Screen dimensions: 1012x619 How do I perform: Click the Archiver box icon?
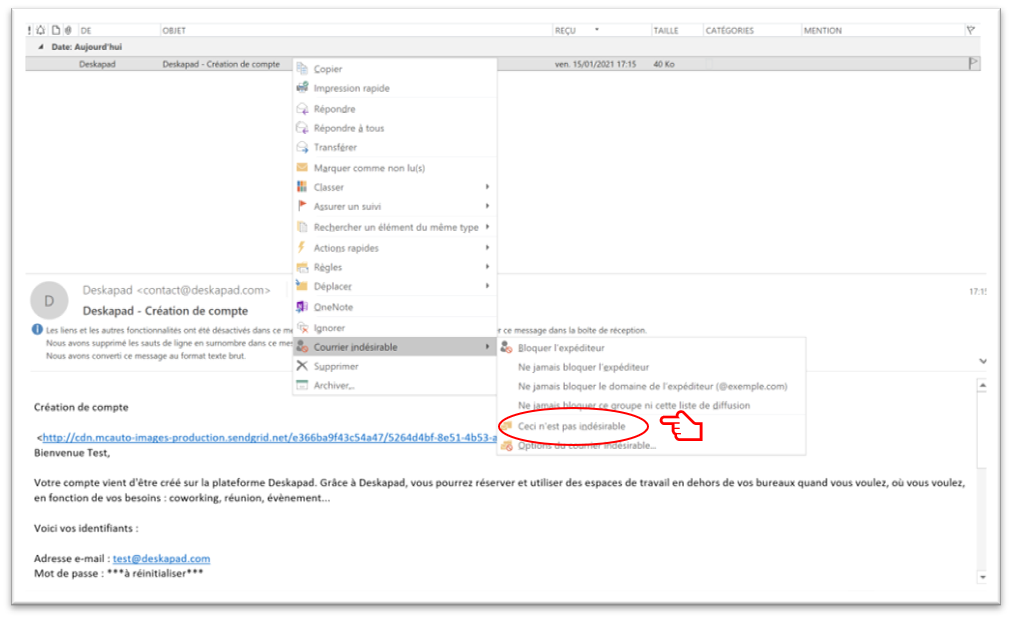click(x=302, y=385)
